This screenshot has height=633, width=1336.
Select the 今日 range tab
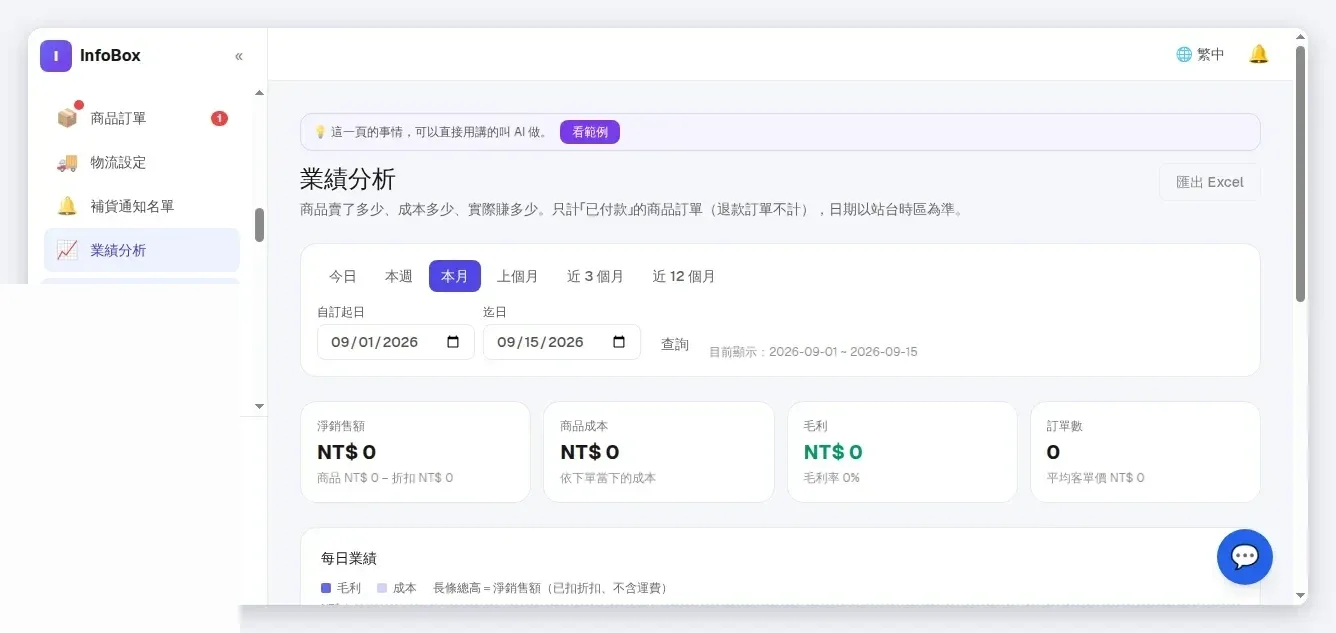343,276
